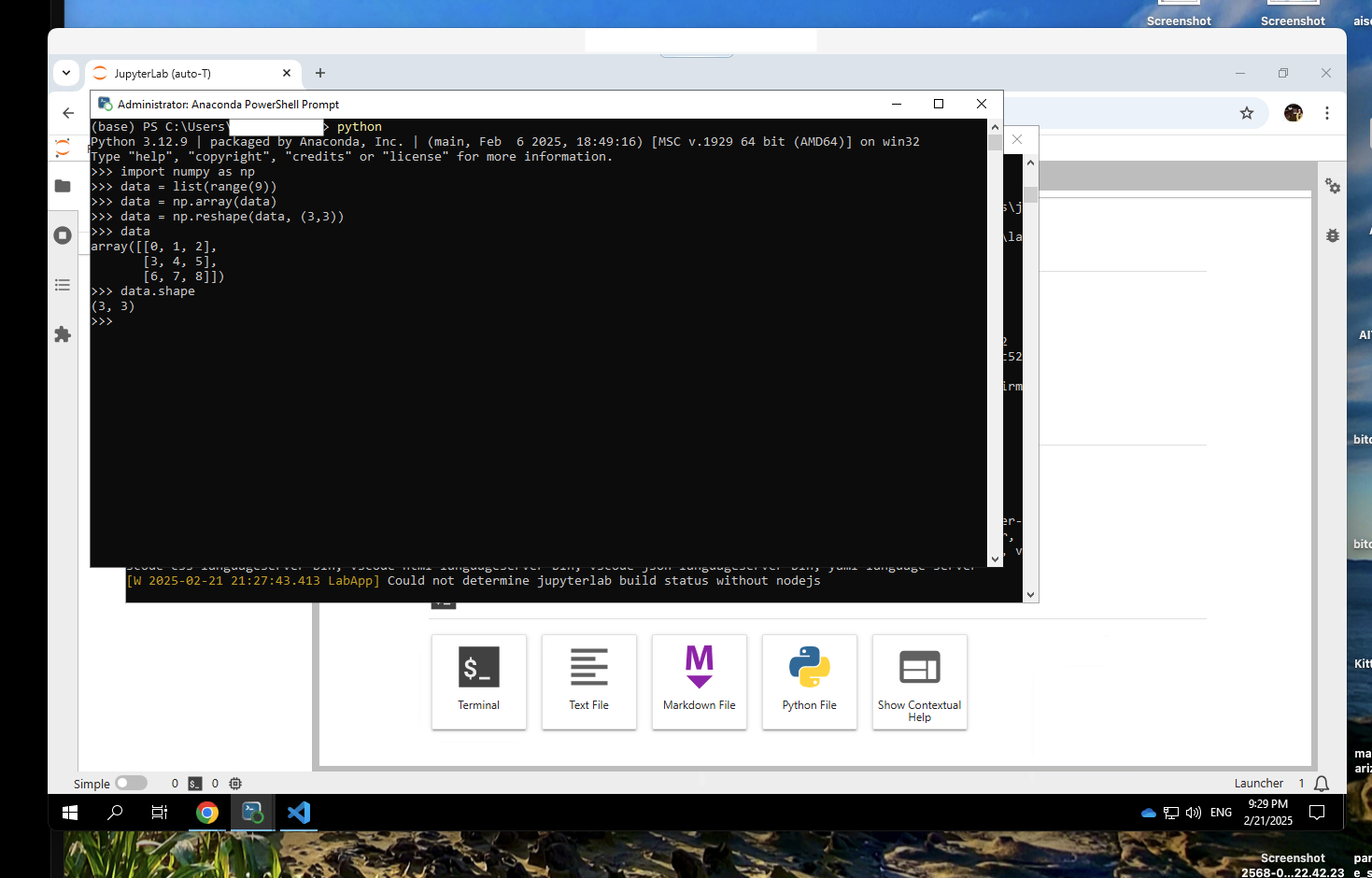This screenshot has width=1372, height=878.
Task: Open the Property Inspector gears icon
Action: [x=1333, y=187]
